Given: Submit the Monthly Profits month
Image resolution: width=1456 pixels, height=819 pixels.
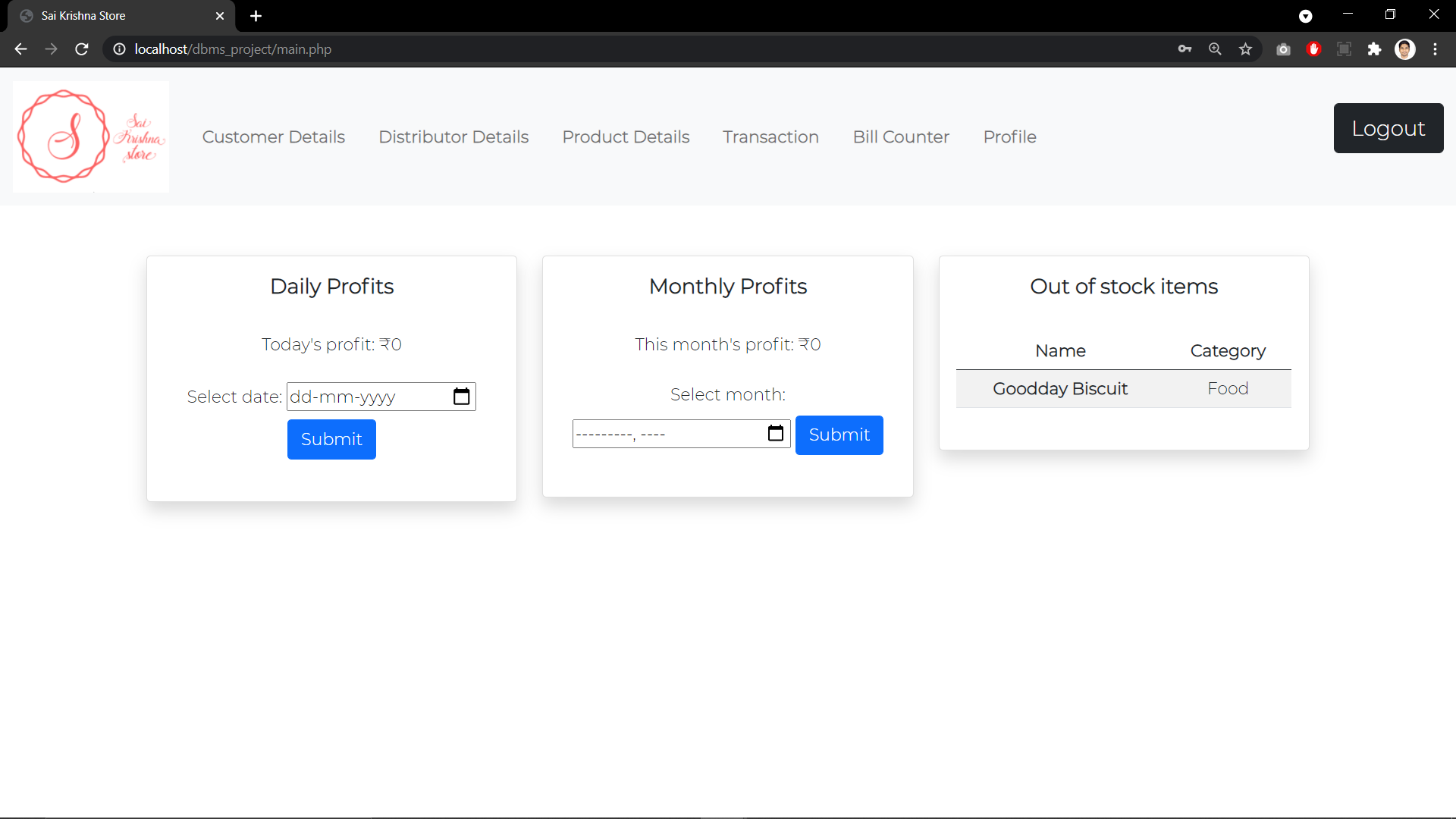Looking at the screenshot, I should (x=839, y=435).
